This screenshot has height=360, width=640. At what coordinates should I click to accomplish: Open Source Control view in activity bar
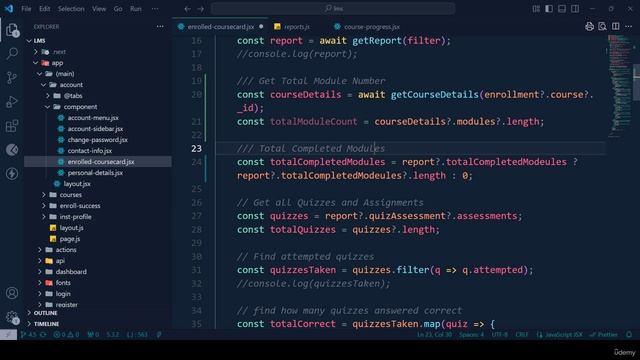tap(12, 78)
